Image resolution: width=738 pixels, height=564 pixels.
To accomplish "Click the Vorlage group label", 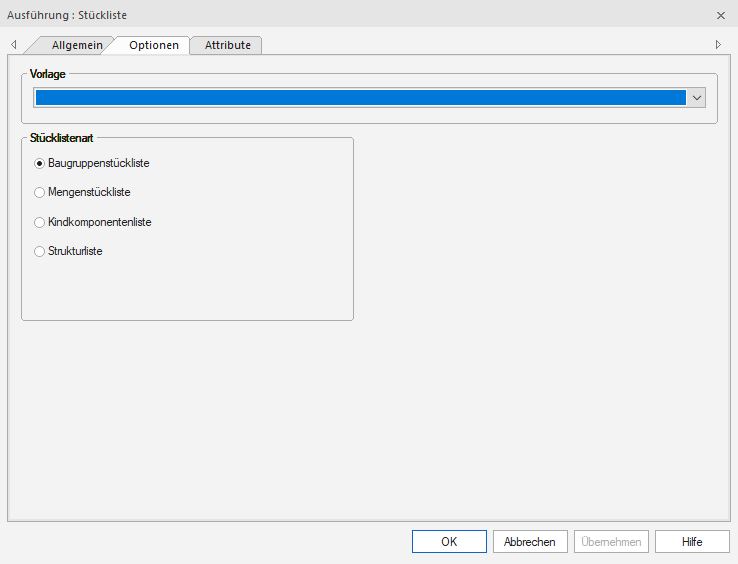I will [x=48, y=74].
